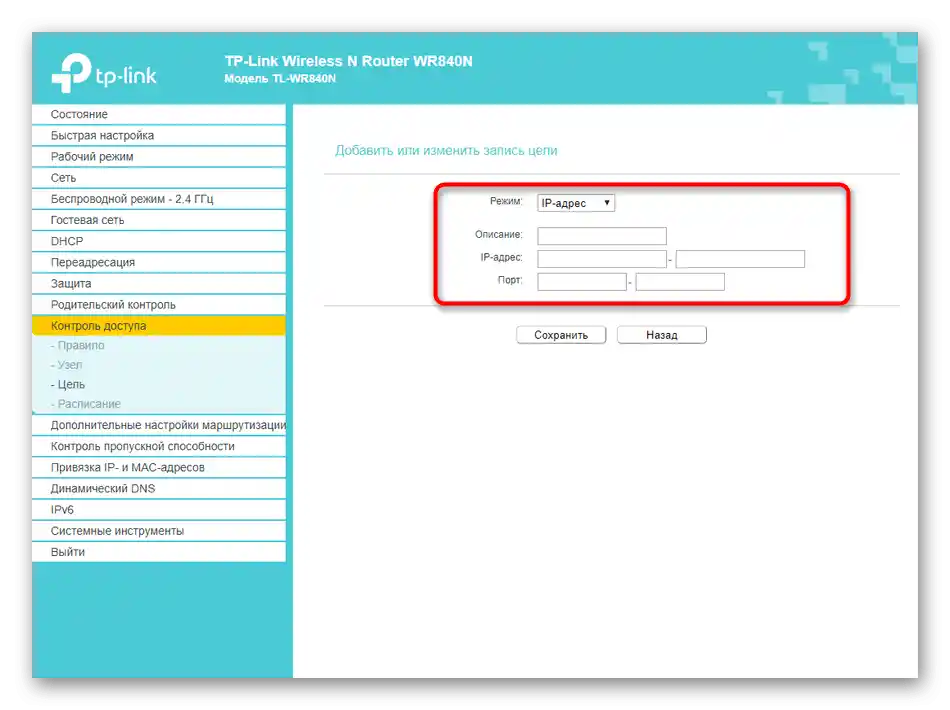Open Быстрая настройка in sidebar

pyautogui.click(x=159, y=136)
